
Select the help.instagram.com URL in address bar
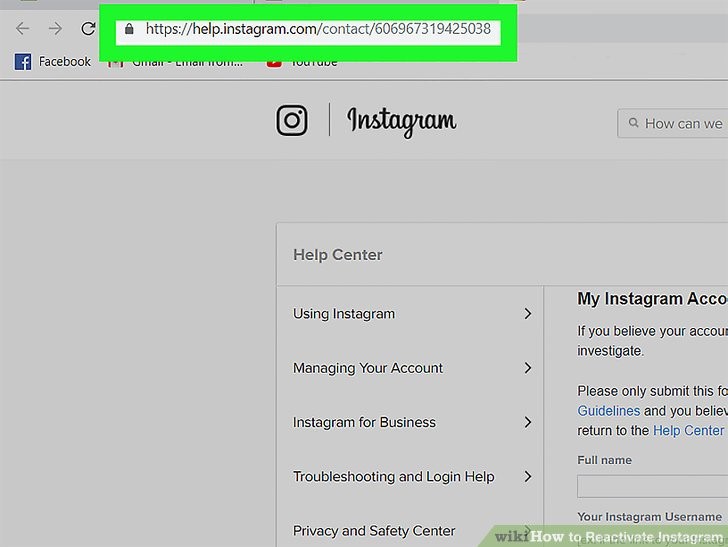pos(318,29)
